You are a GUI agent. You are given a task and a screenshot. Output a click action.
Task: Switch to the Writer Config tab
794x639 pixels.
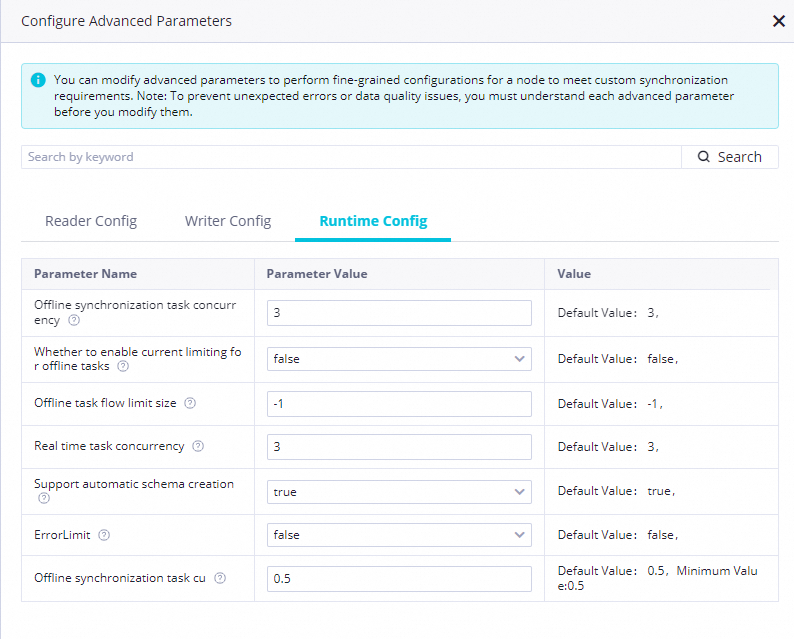point(228,221)
